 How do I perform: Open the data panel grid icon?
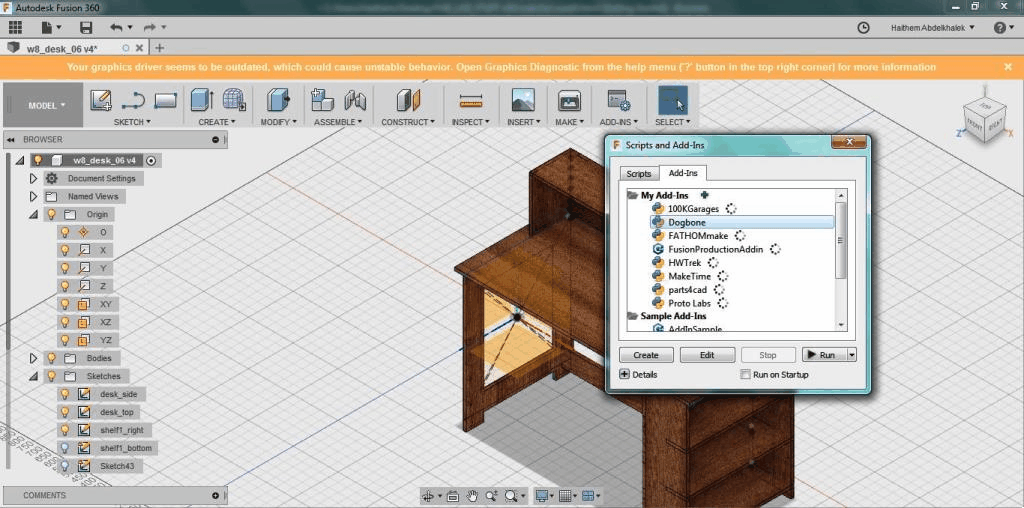pyautogui.click(x=15, y=27)
